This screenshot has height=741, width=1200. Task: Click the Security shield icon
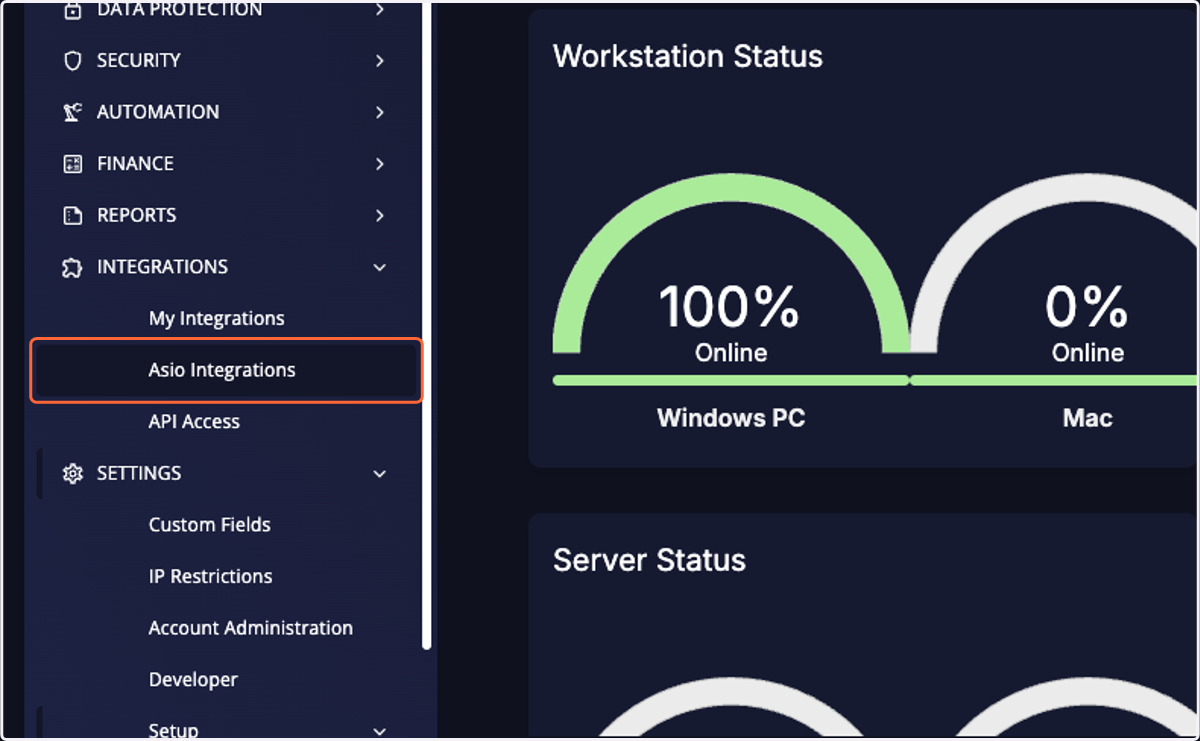tap(72, 61)
